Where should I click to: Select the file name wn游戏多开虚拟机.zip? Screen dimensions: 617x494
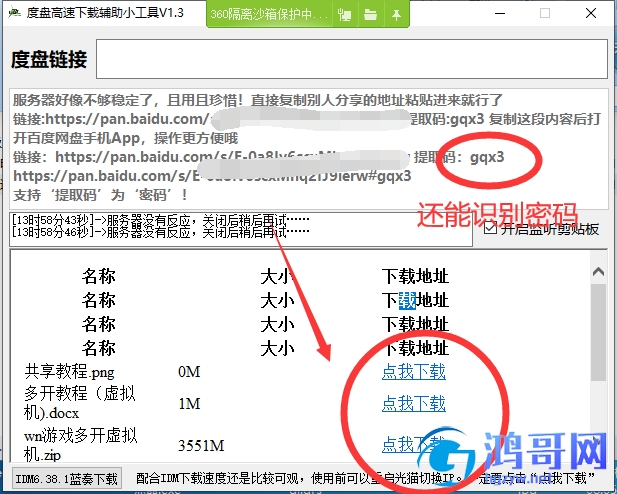[x=80, y=445]
